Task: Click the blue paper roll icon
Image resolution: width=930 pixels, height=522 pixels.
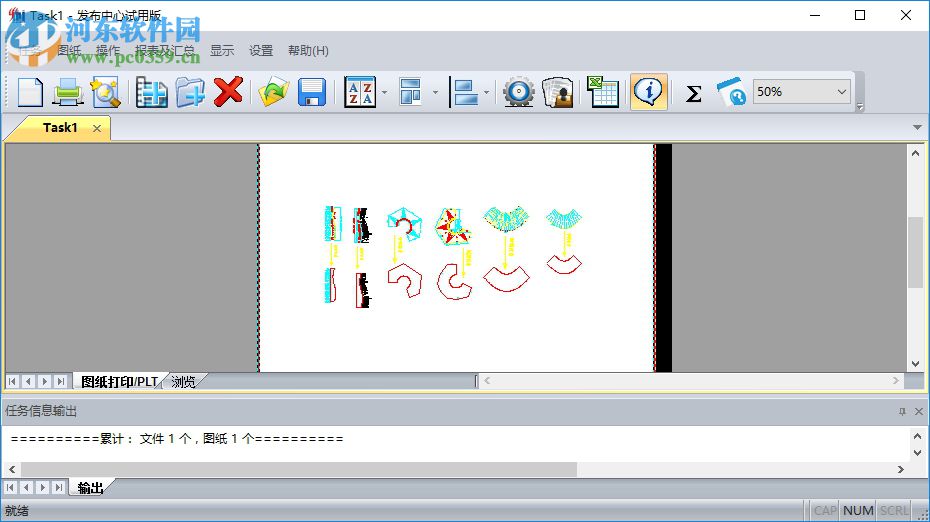Action: 731,93
